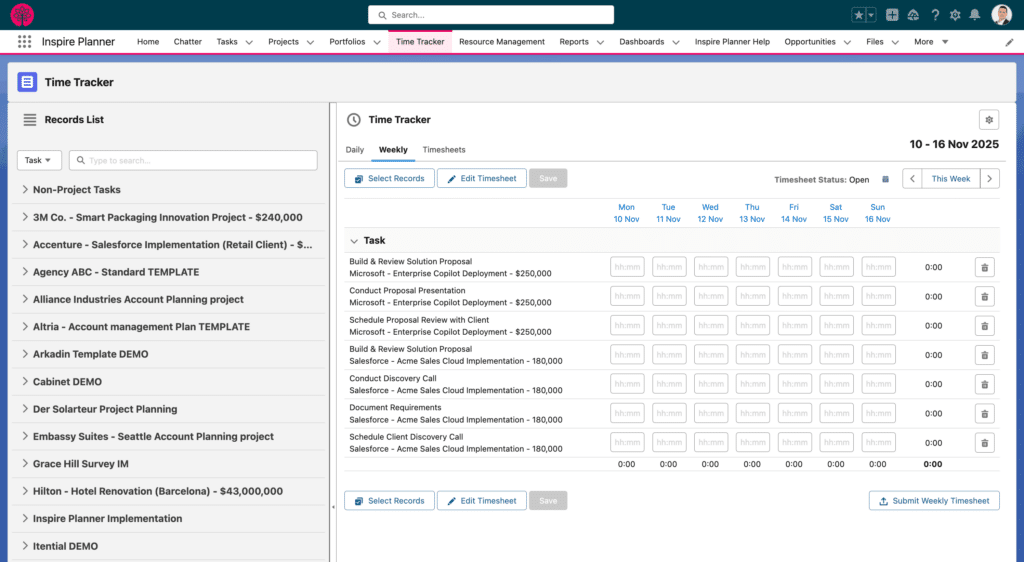Click Monday cell for Conduct Proposal Presentation
The width and height of the screenshot is (1024, 562).
pos(627,296)
